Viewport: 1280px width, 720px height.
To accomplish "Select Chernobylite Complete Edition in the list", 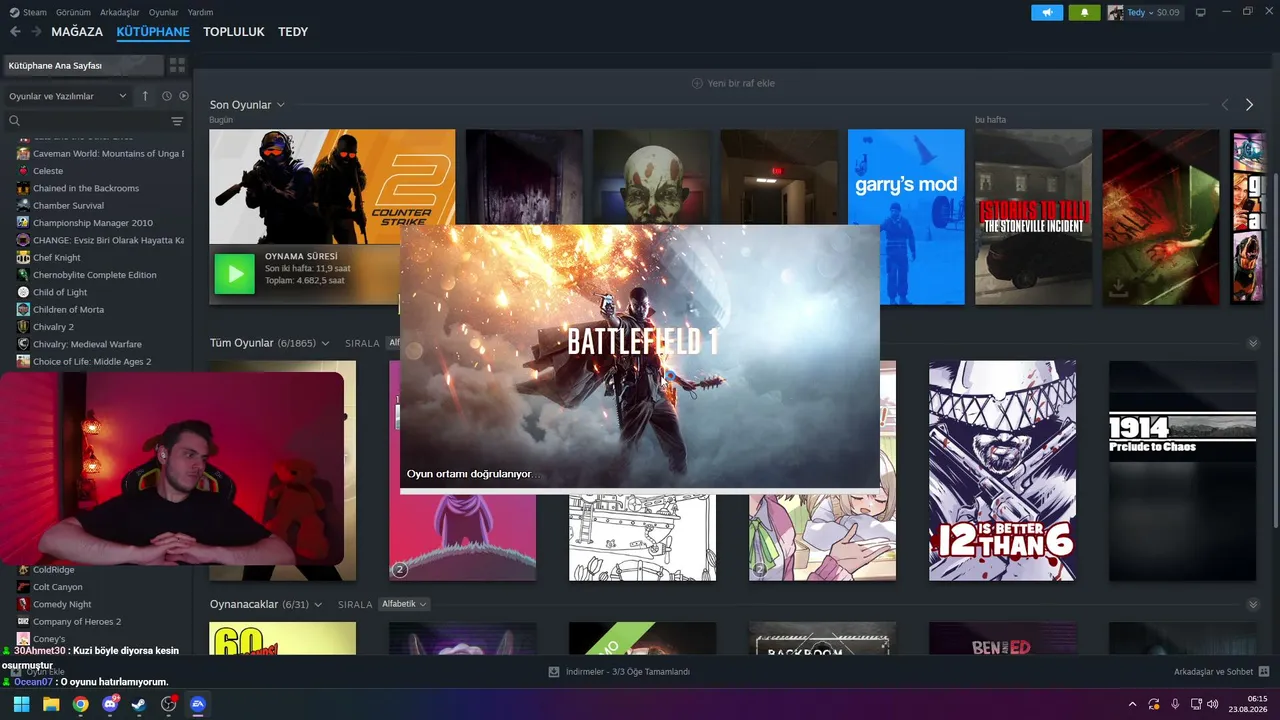I will (x=96, y=275).
